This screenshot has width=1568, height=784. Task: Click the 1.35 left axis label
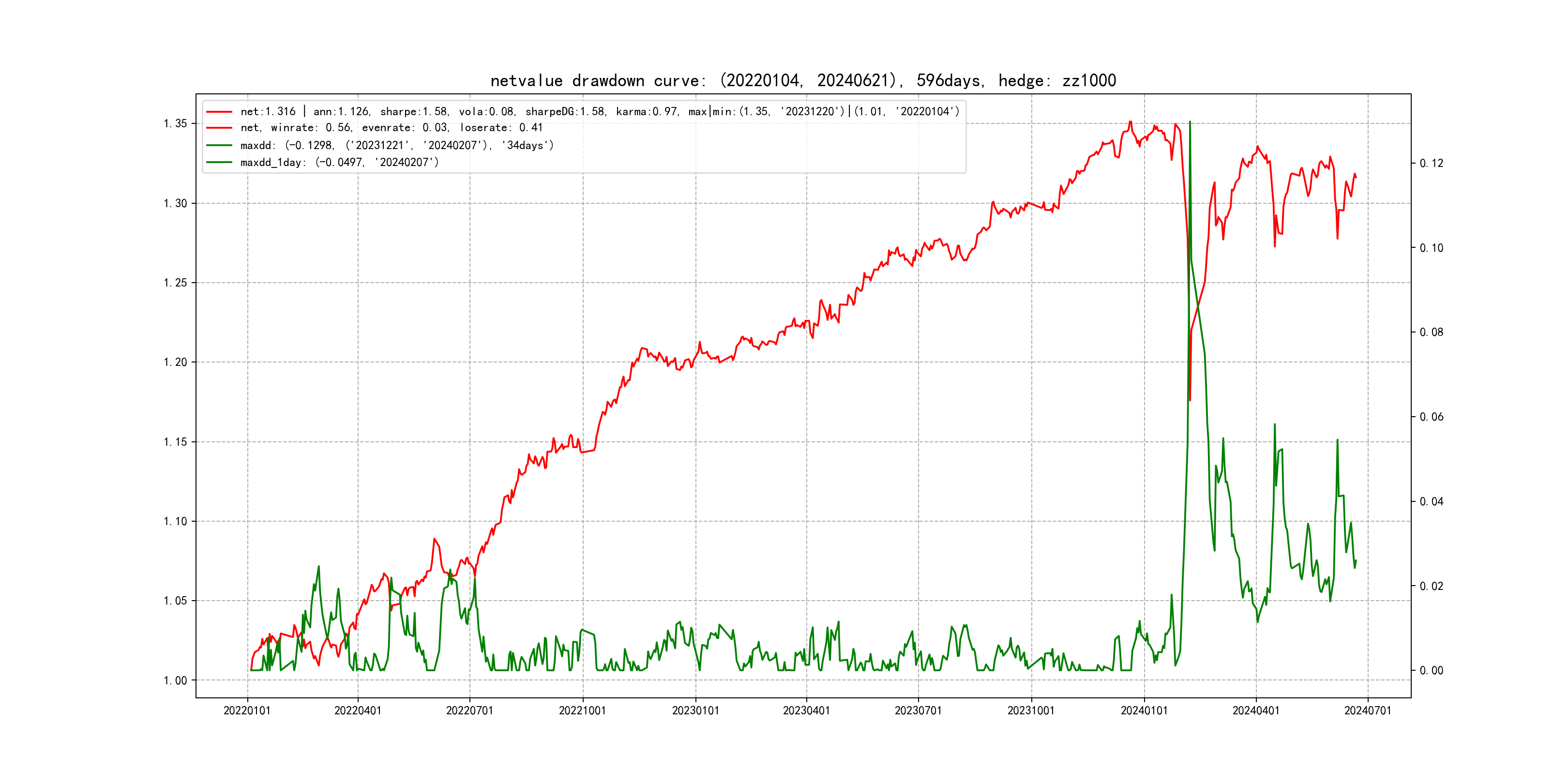[175, 123]
